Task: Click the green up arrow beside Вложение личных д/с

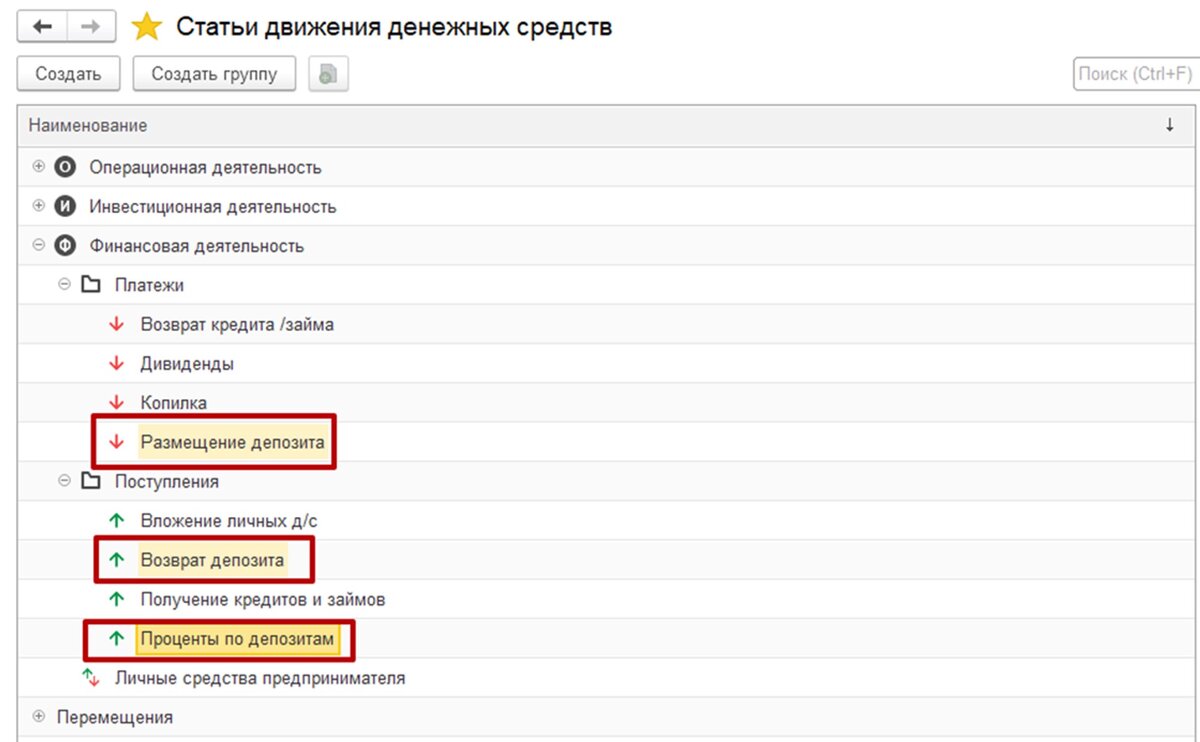Action: [116, 520]
